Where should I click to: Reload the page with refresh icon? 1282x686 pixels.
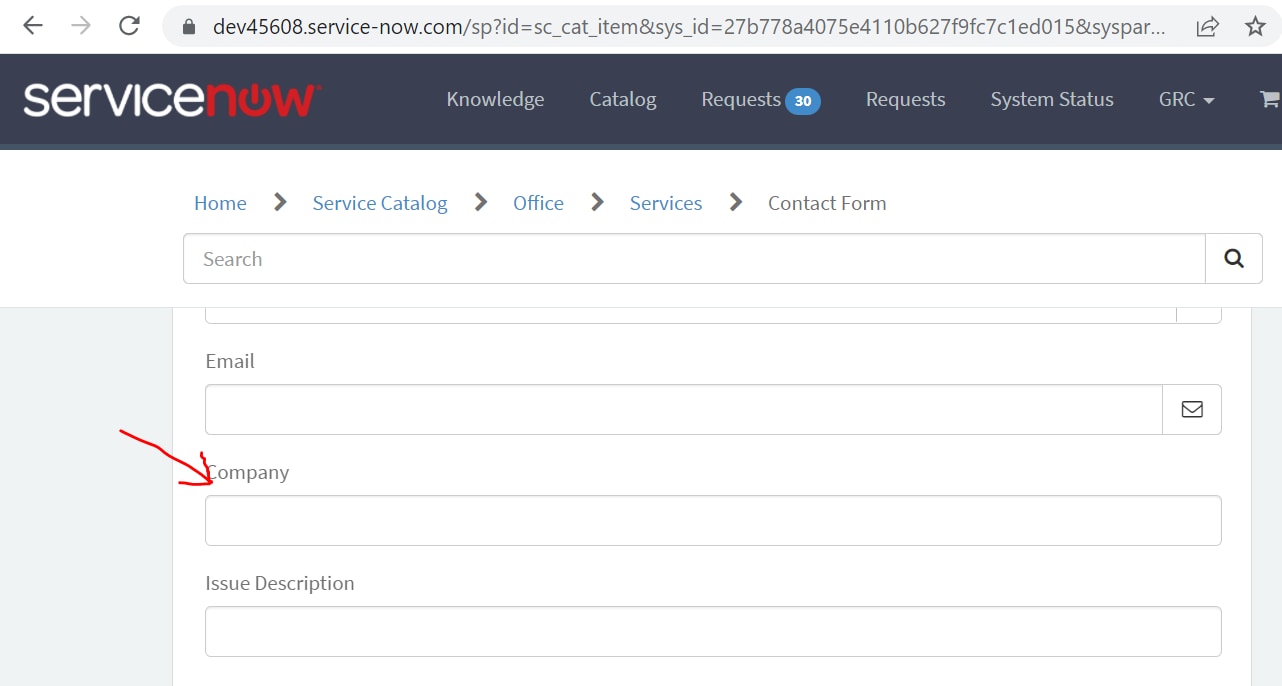(129, 26)
